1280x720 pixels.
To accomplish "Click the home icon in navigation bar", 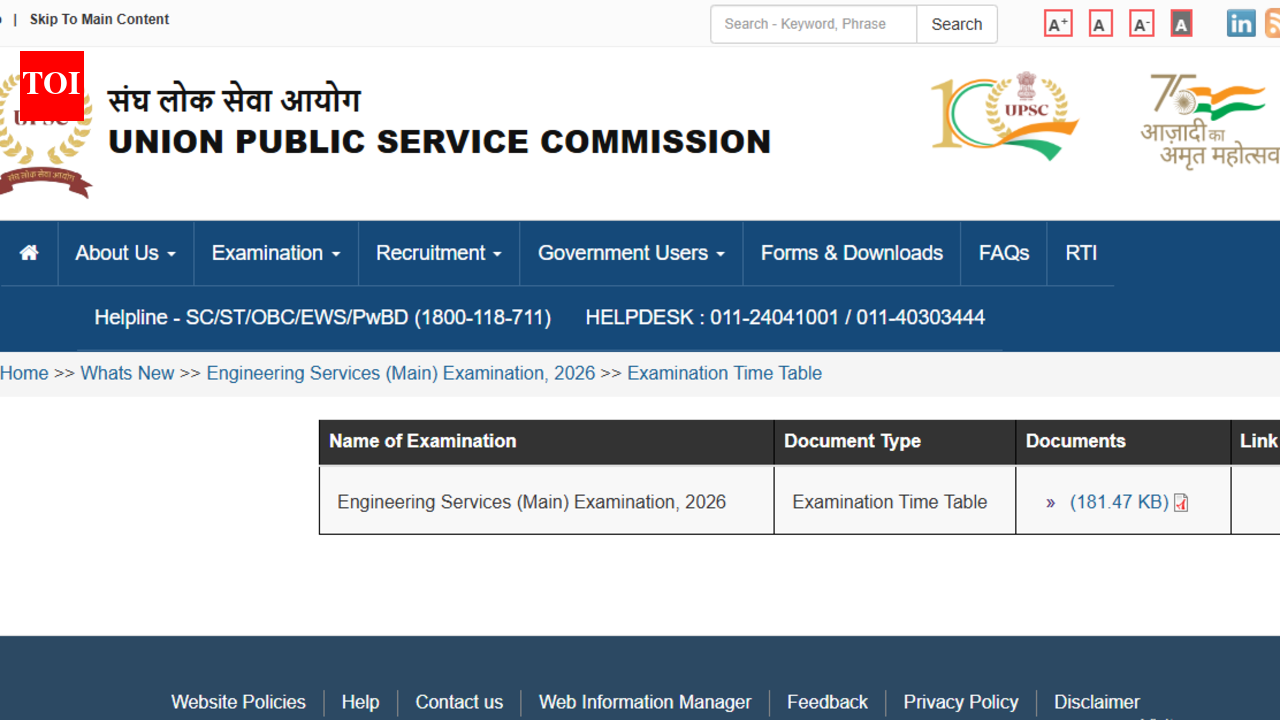I will 29,253.
